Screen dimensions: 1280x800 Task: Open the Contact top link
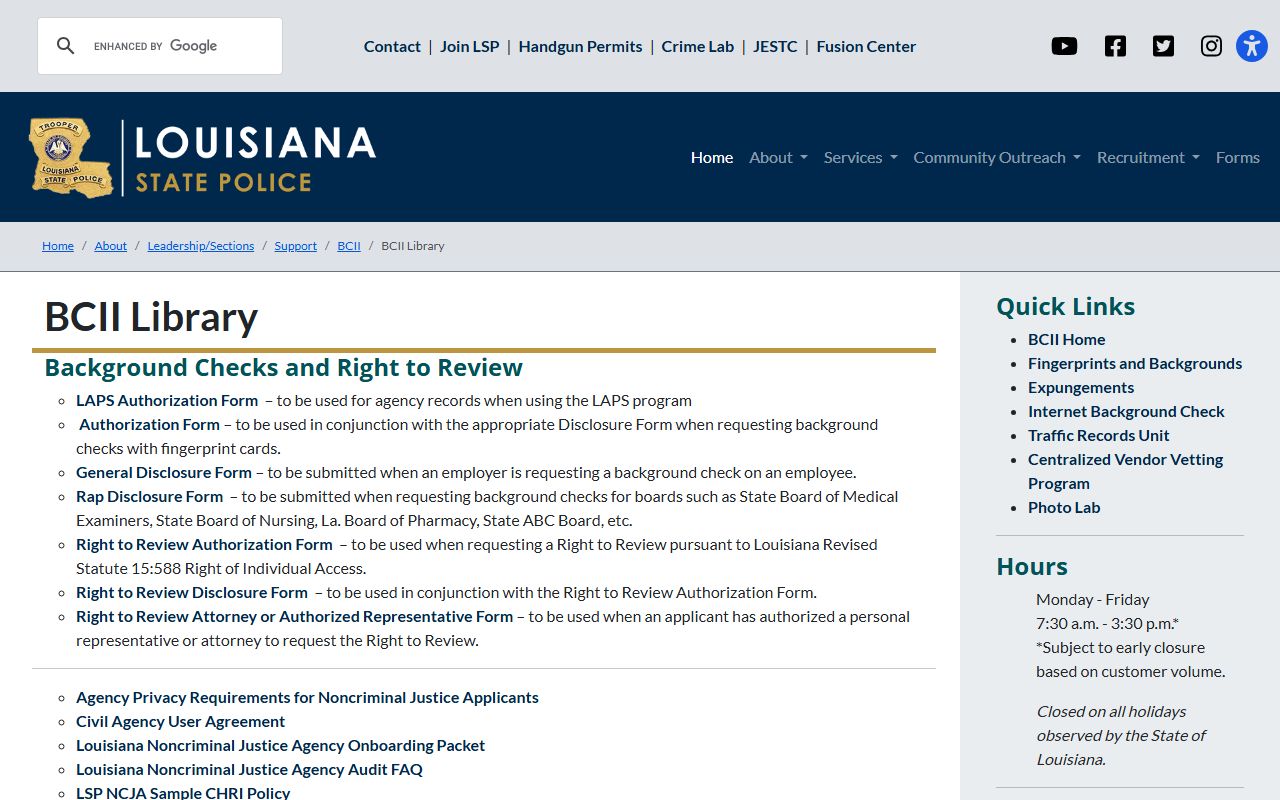[x=392, y=46]
